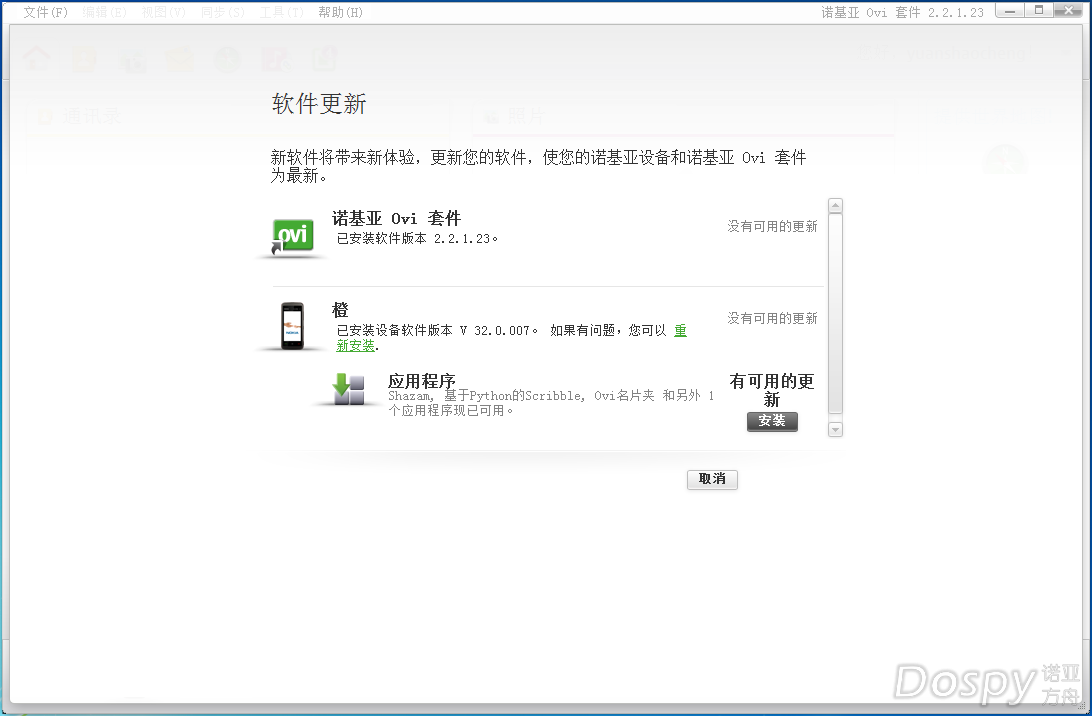Open the 同步(S) menu
Image resolution: width=1092 pixels, height=716 pixels.
pyautogui.click(x=223, y=12)
